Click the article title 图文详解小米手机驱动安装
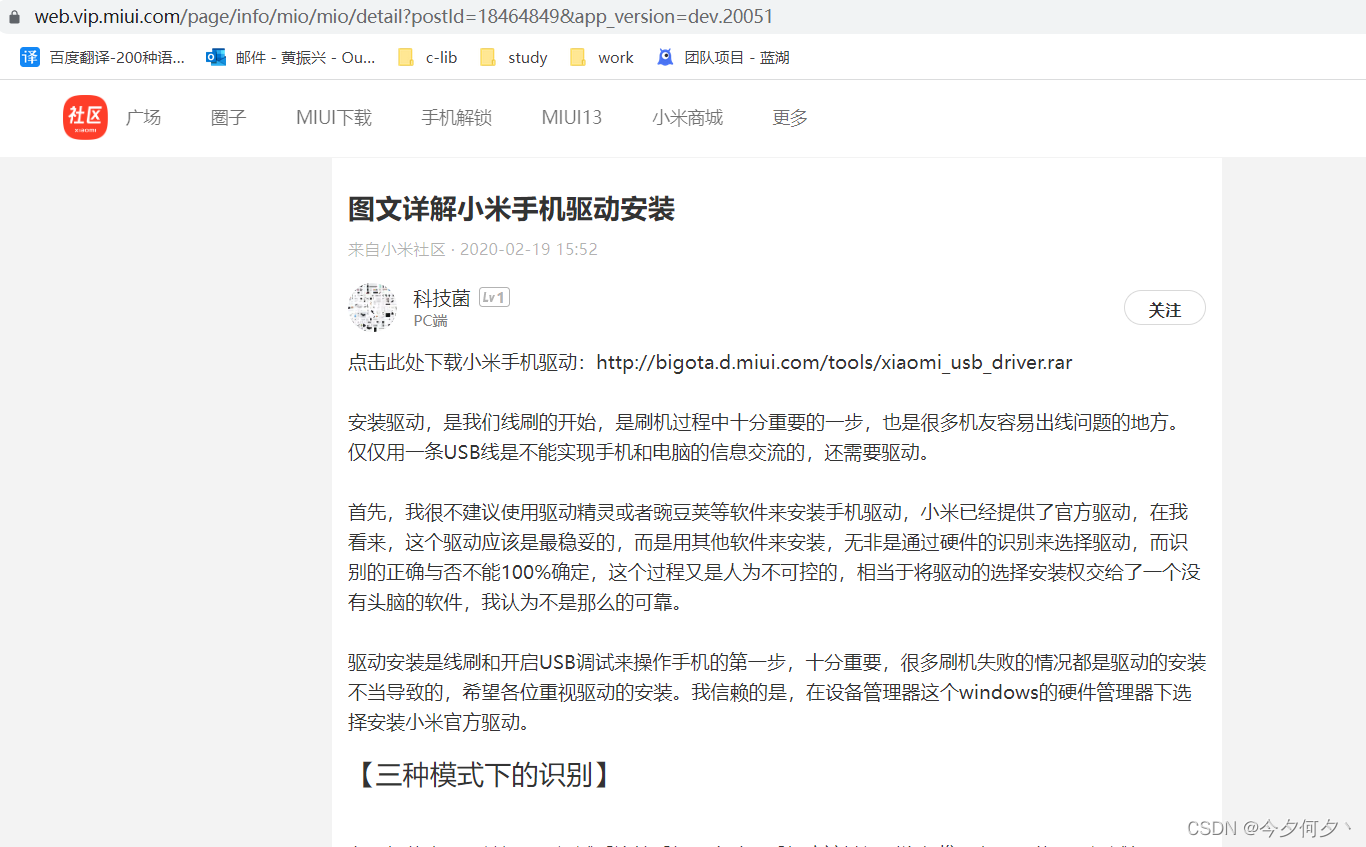The height and width of the screenshot is (847, 1366). [x=511, y=209]
